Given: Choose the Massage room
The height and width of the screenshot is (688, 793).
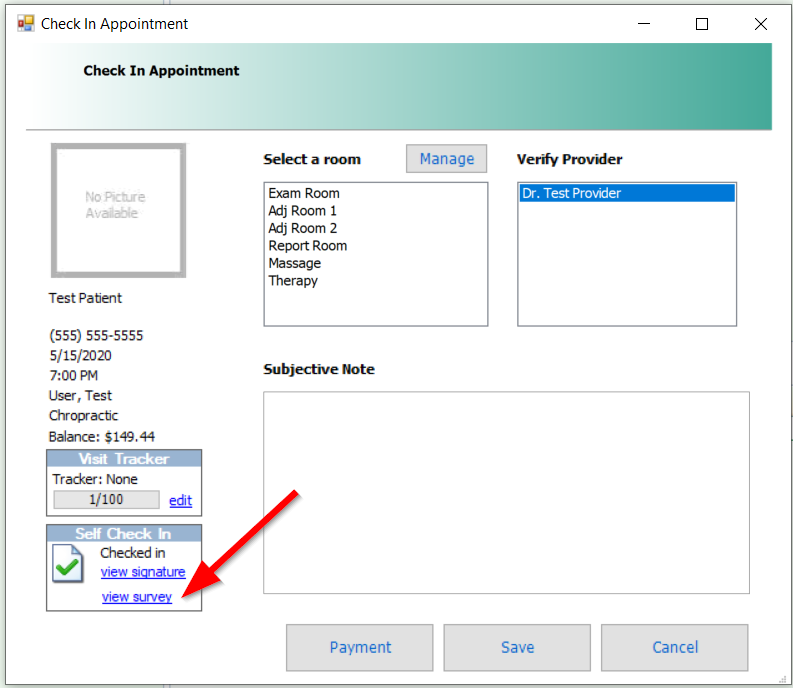Looking at the screenshot, I should pos(375,263).
